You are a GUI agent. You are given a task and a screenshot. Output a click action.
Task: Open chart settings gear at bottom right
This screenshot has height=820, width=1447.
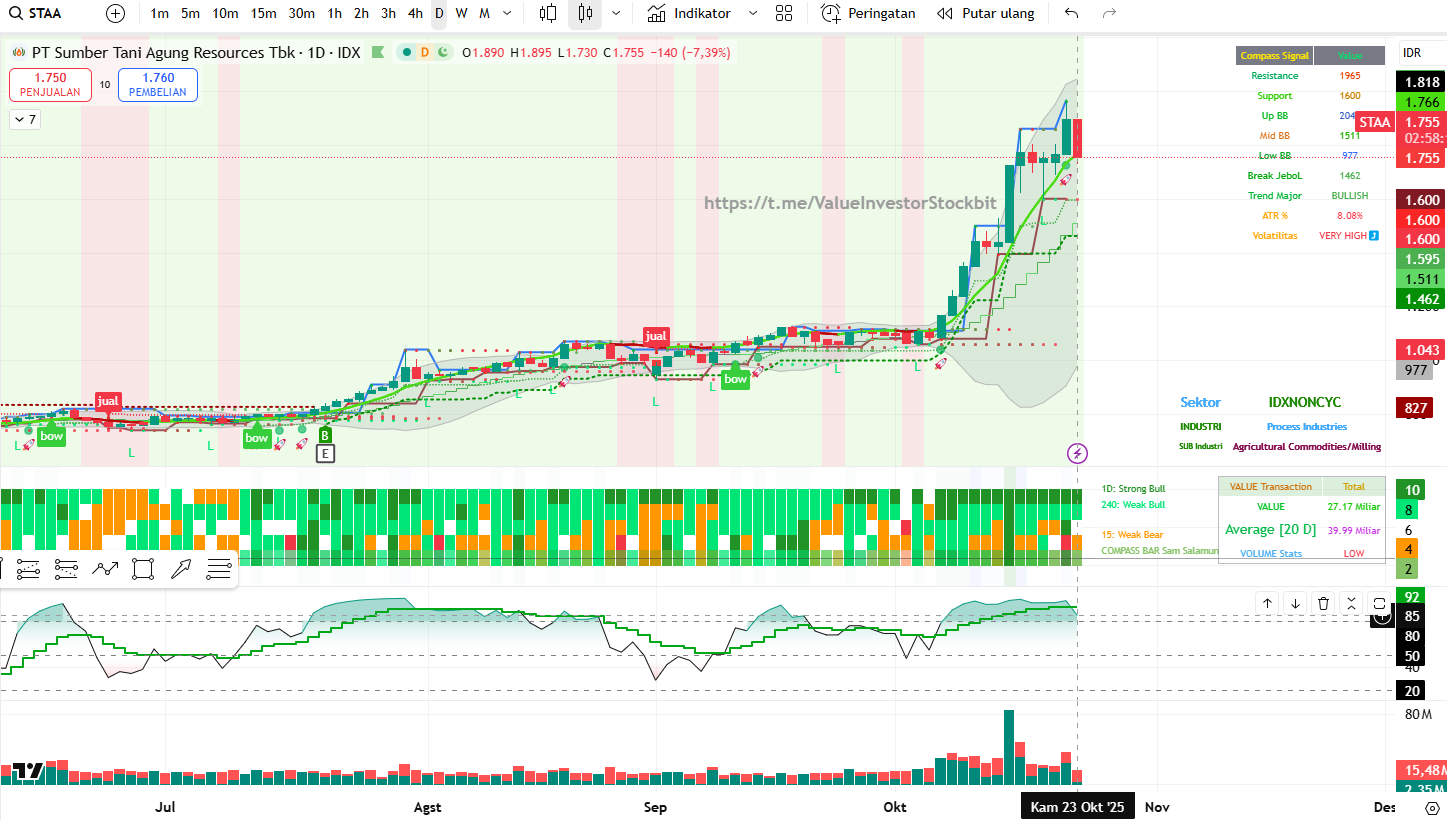coord(1433,807)
